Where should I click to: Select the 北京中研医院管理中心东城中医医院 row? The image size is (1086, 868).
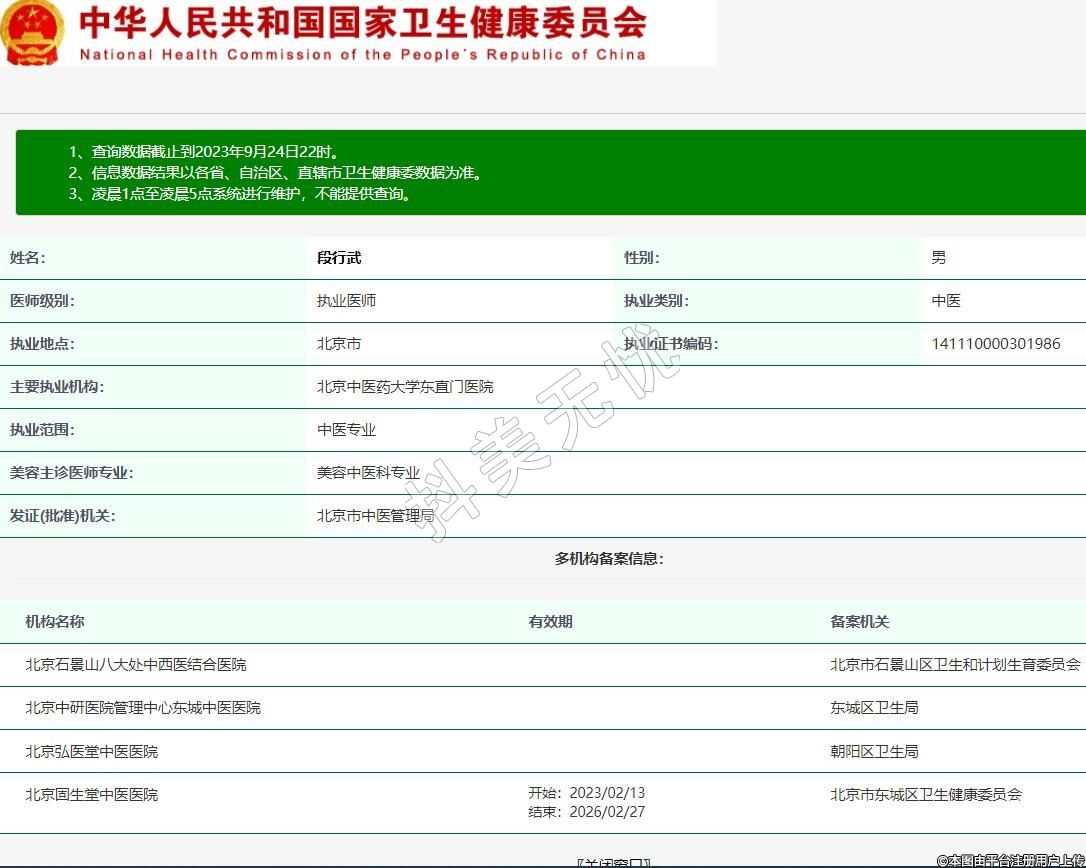pos(143,708)
